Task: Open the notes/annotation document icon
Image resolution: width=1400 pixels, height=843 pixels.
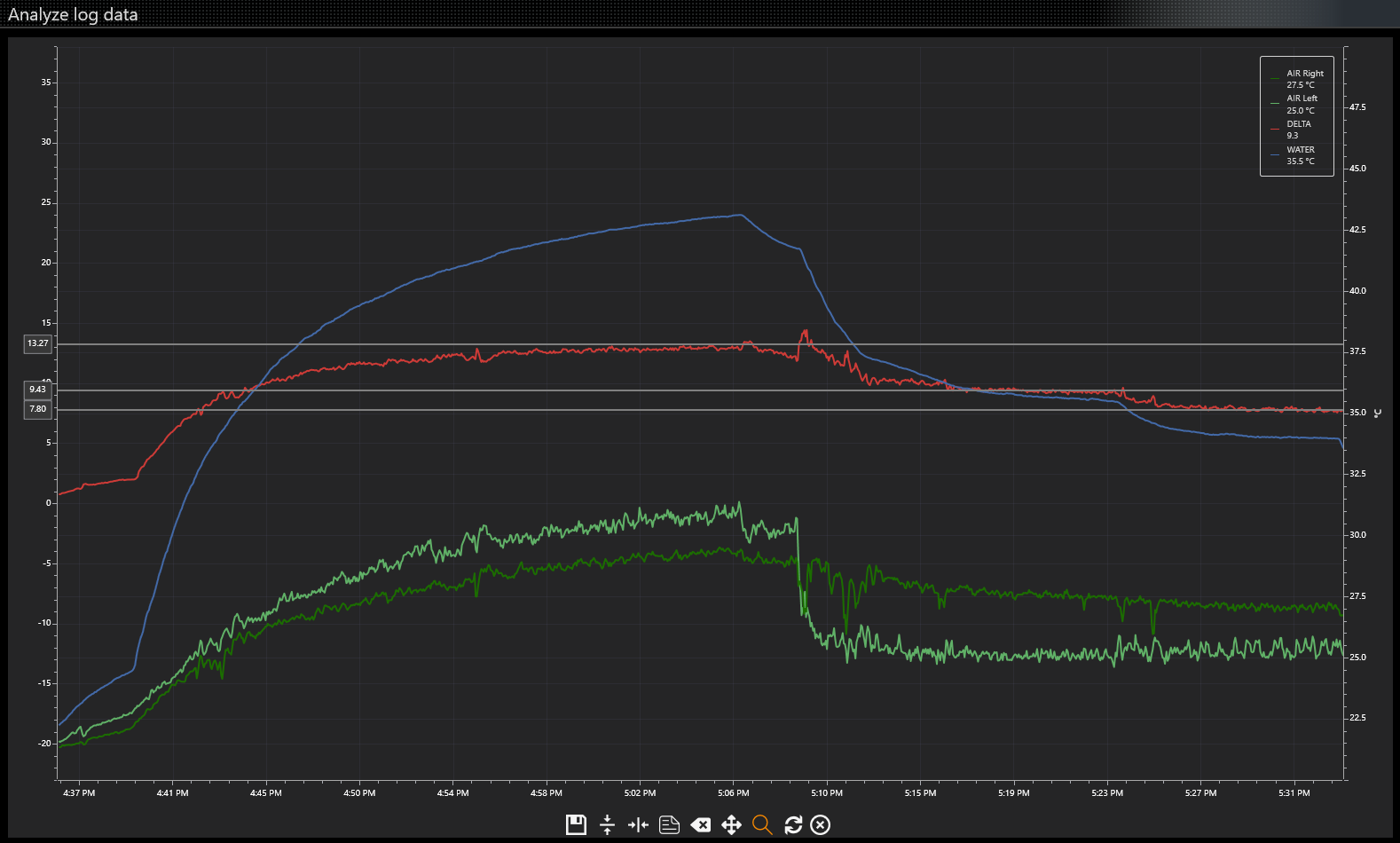Action: click(x=669, y=824)
